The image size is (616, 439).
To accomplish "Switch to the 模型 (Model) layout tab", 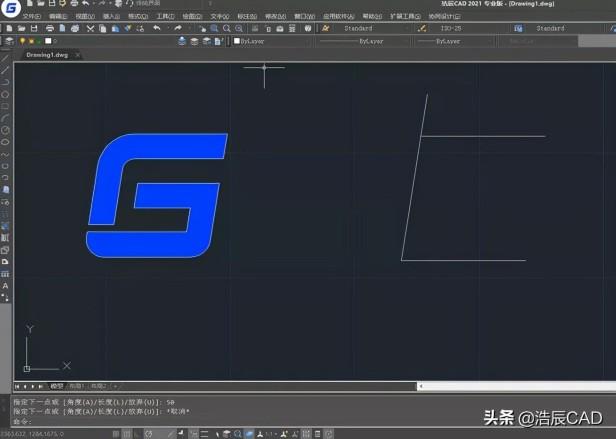I will pos(57,386).
